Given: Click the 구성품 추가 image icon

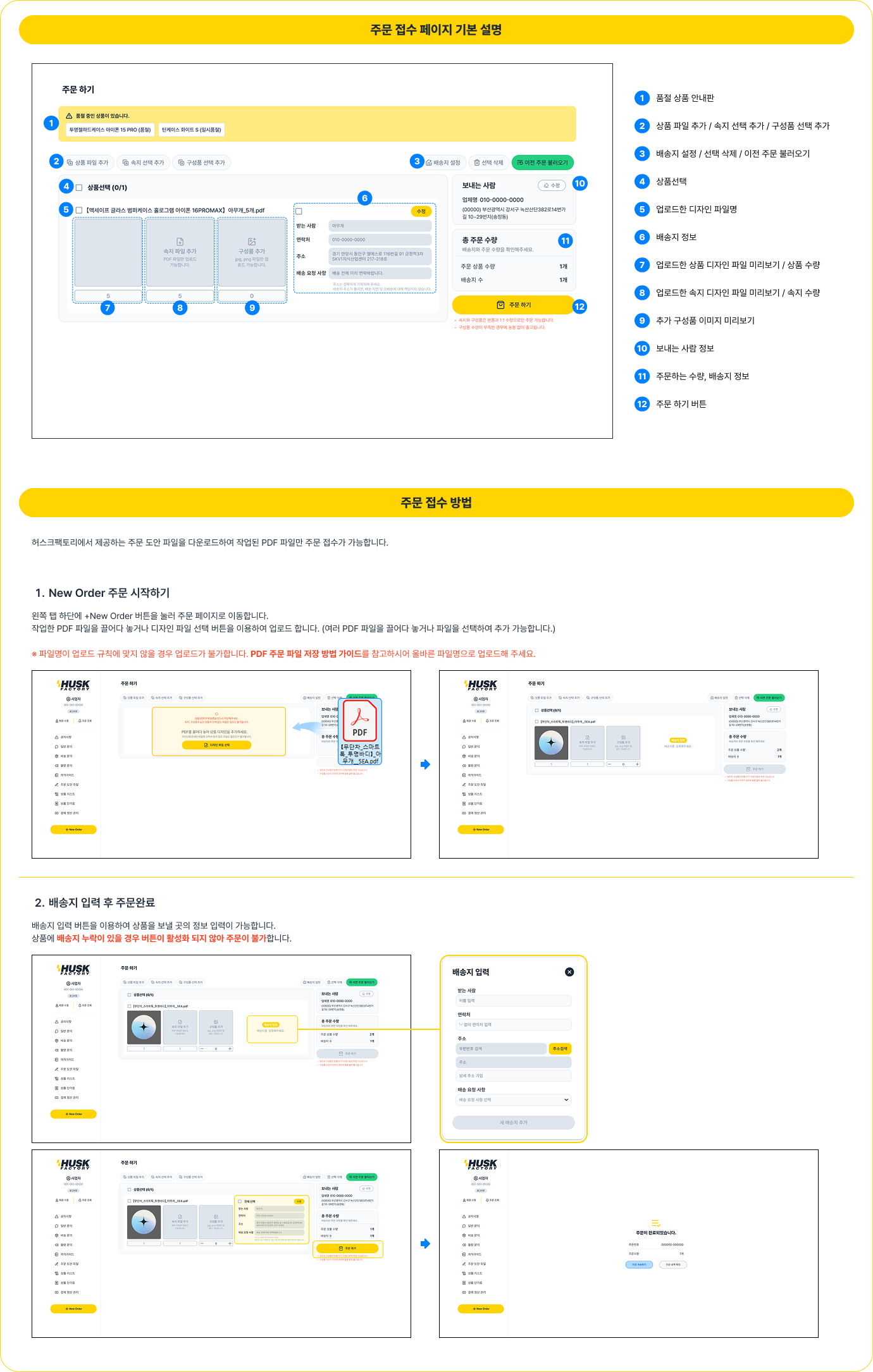Looking at the screenshot, I should (x=252, y=242).
